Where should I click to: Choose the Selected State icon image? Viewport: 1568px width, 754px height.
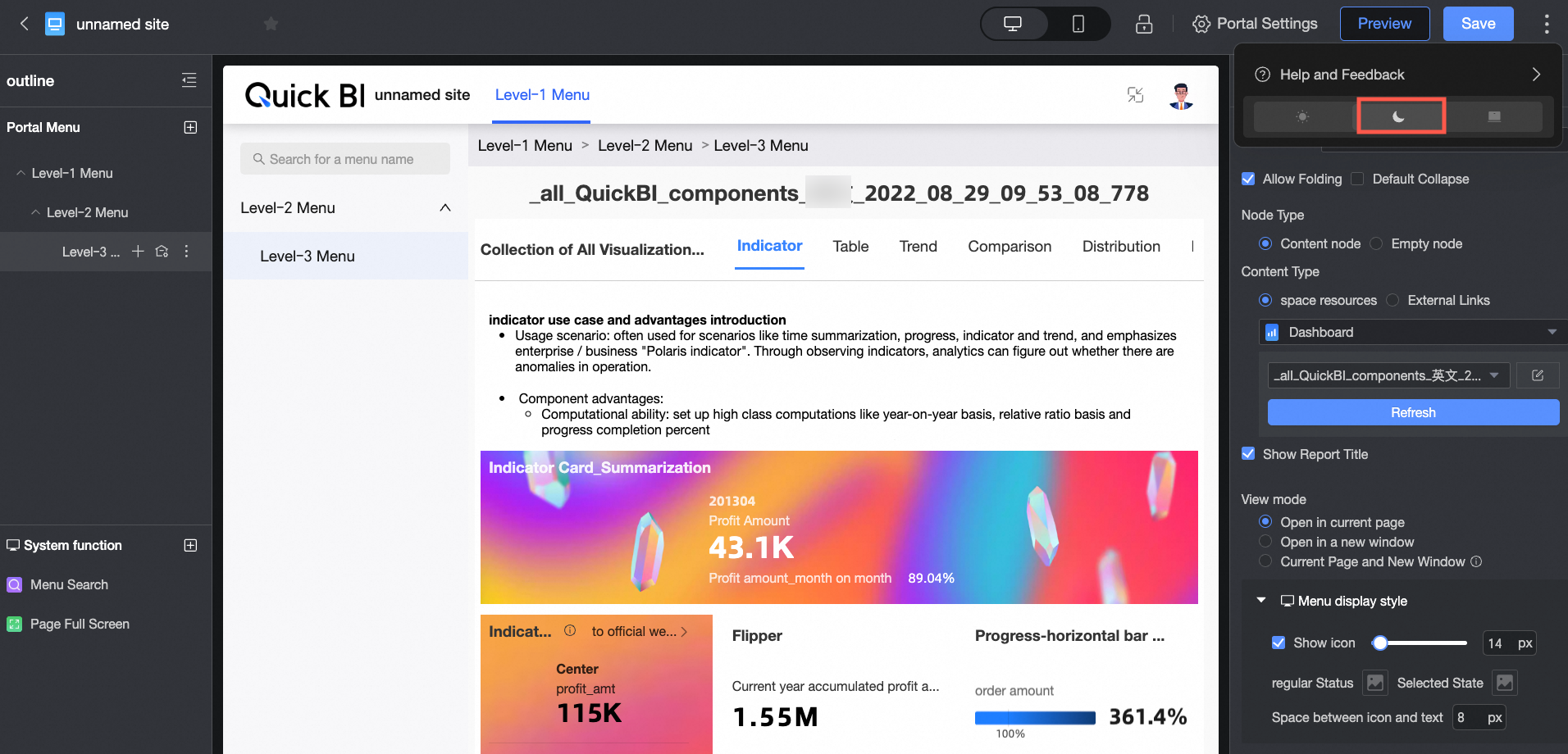pyautogui.click(x=1505, y=683)
